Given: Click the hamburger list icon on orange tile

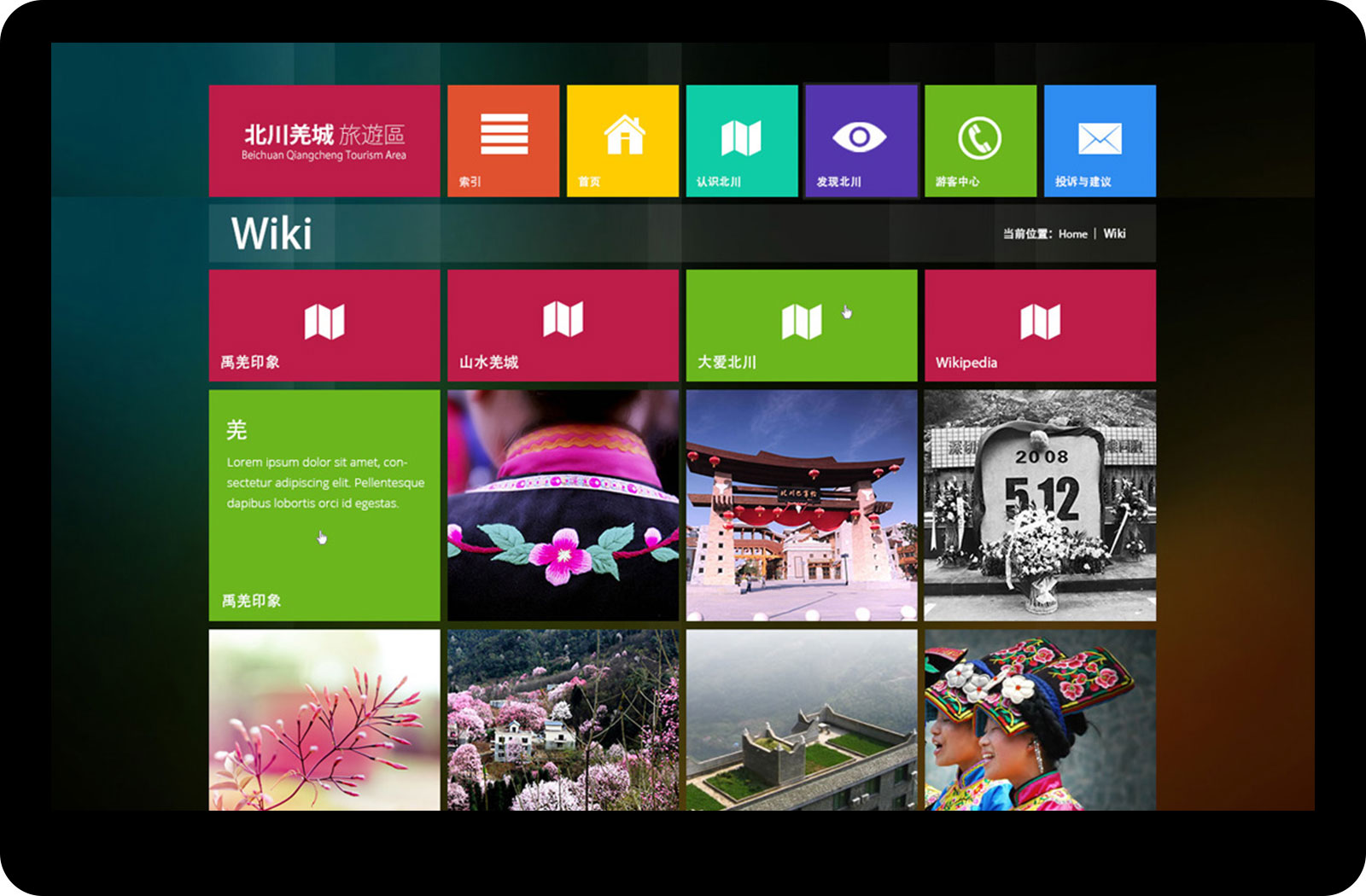Looking at the screenshot, I should point(504,134).
